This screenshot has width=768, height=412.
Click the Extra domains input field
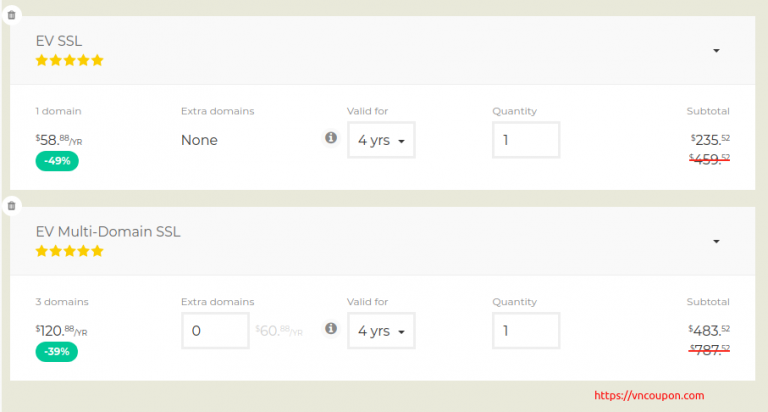[215, 330]
